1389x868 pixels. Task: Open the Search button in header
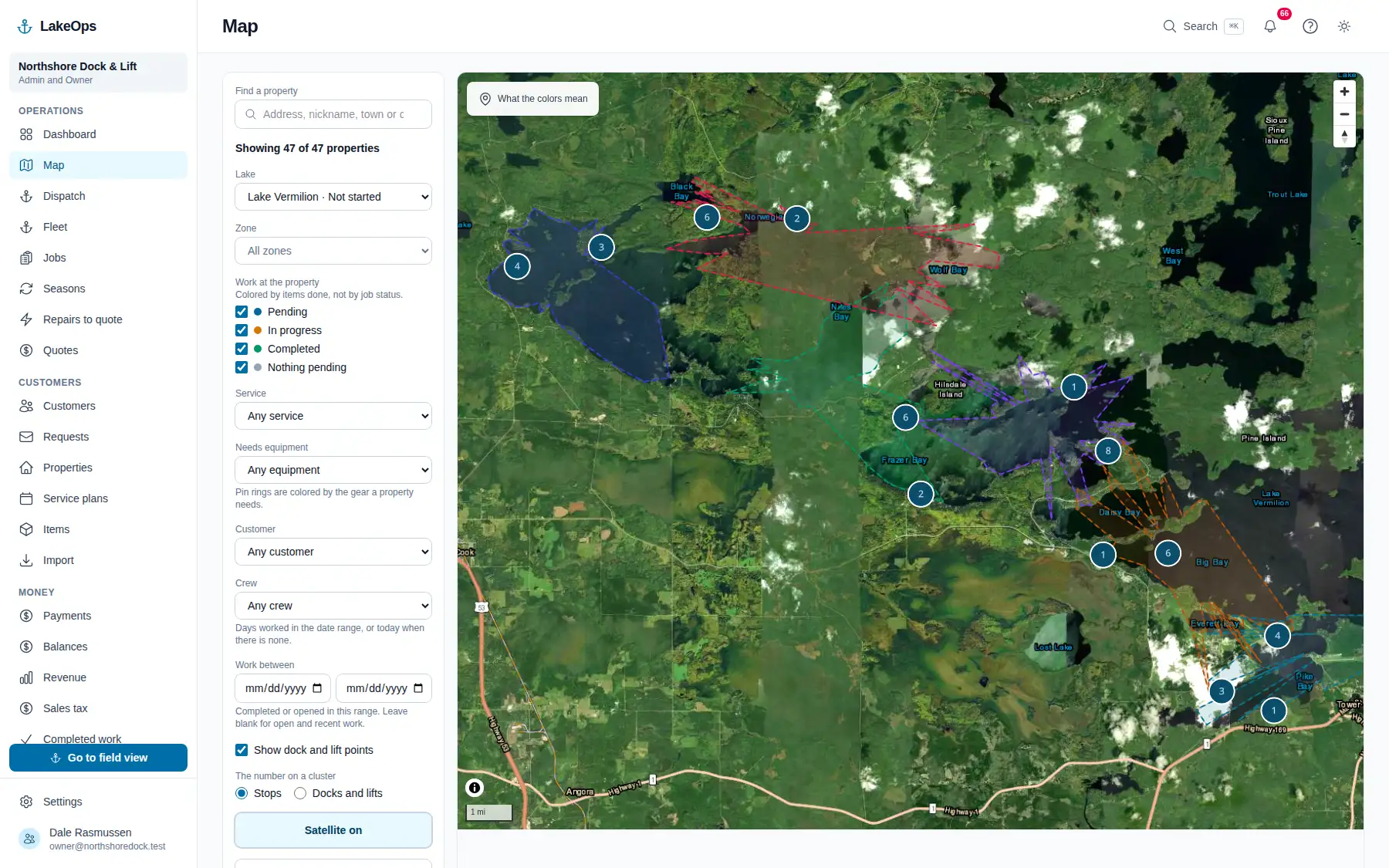[1203, 26]
